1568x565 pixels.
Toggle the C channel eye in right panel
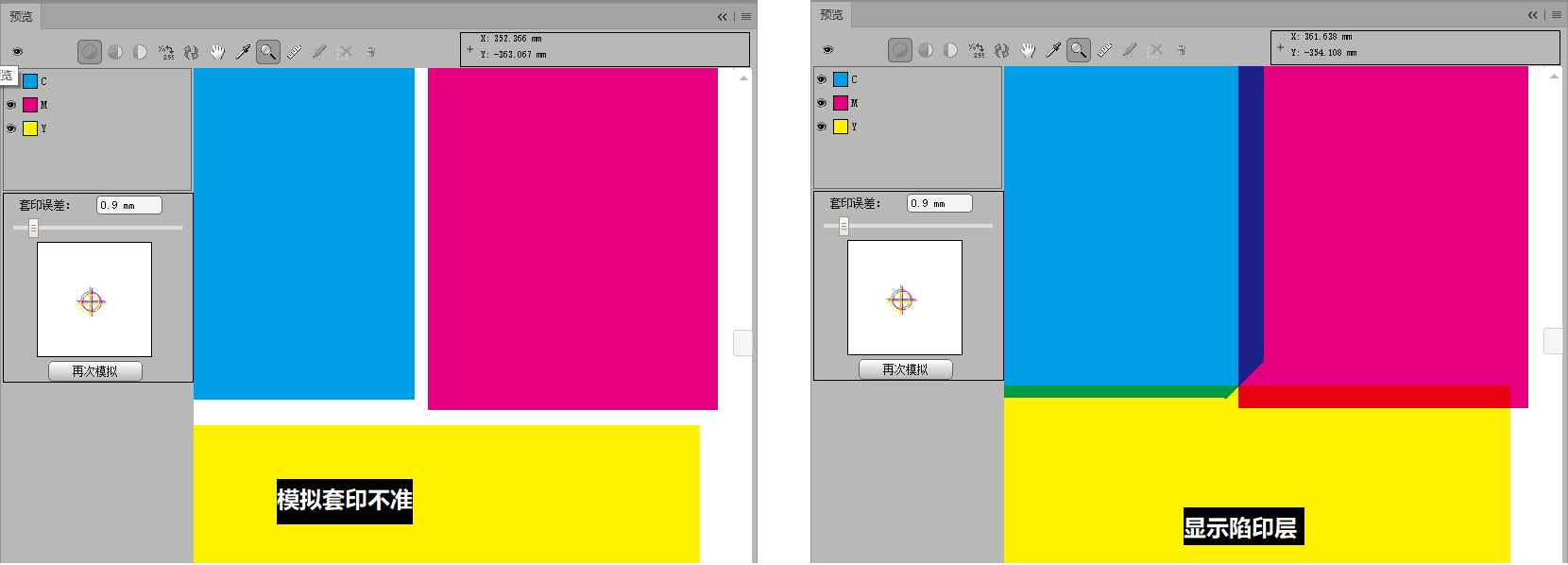(822, 79)
